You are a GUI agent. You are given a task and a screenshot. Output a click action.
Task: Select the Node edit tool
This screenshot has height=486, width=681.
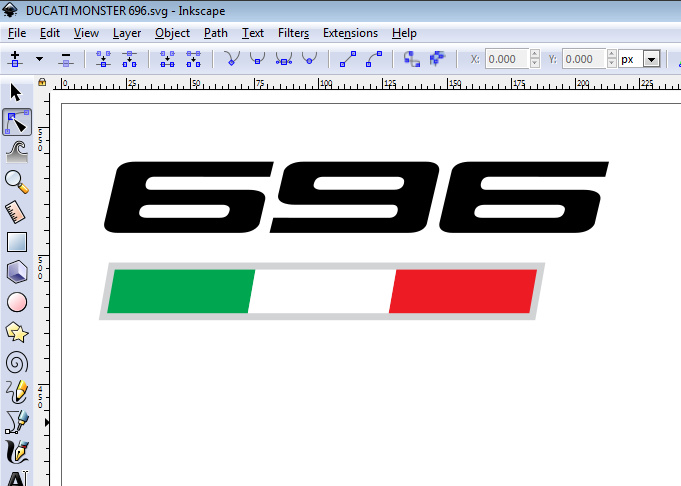click(17, 122)
